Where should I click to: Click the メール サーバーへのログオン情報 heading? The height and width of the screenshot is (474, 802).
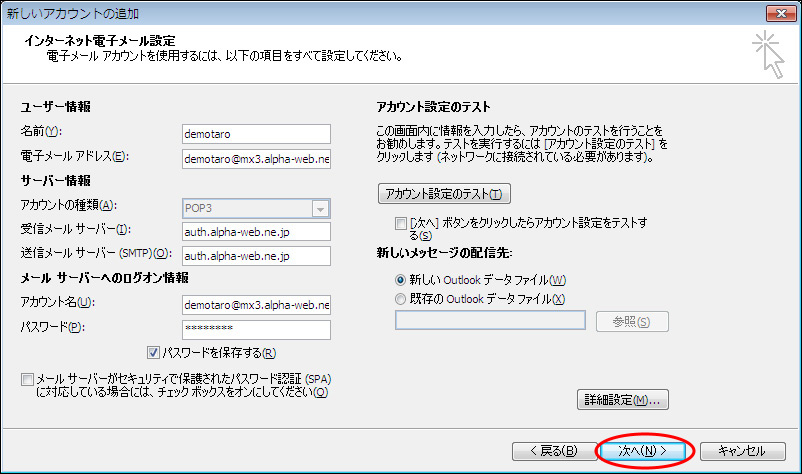[105, 278]
